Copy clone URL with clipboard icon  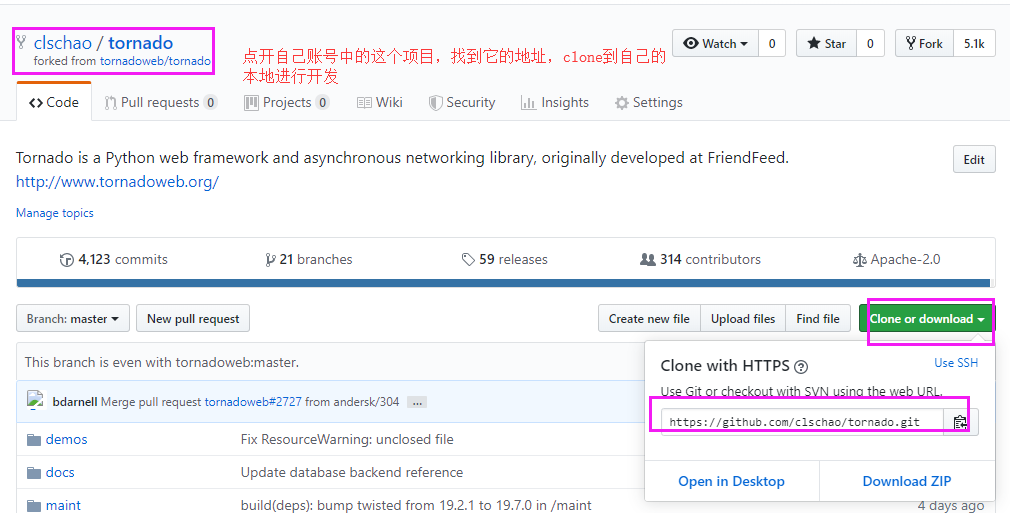pos(960,422)
